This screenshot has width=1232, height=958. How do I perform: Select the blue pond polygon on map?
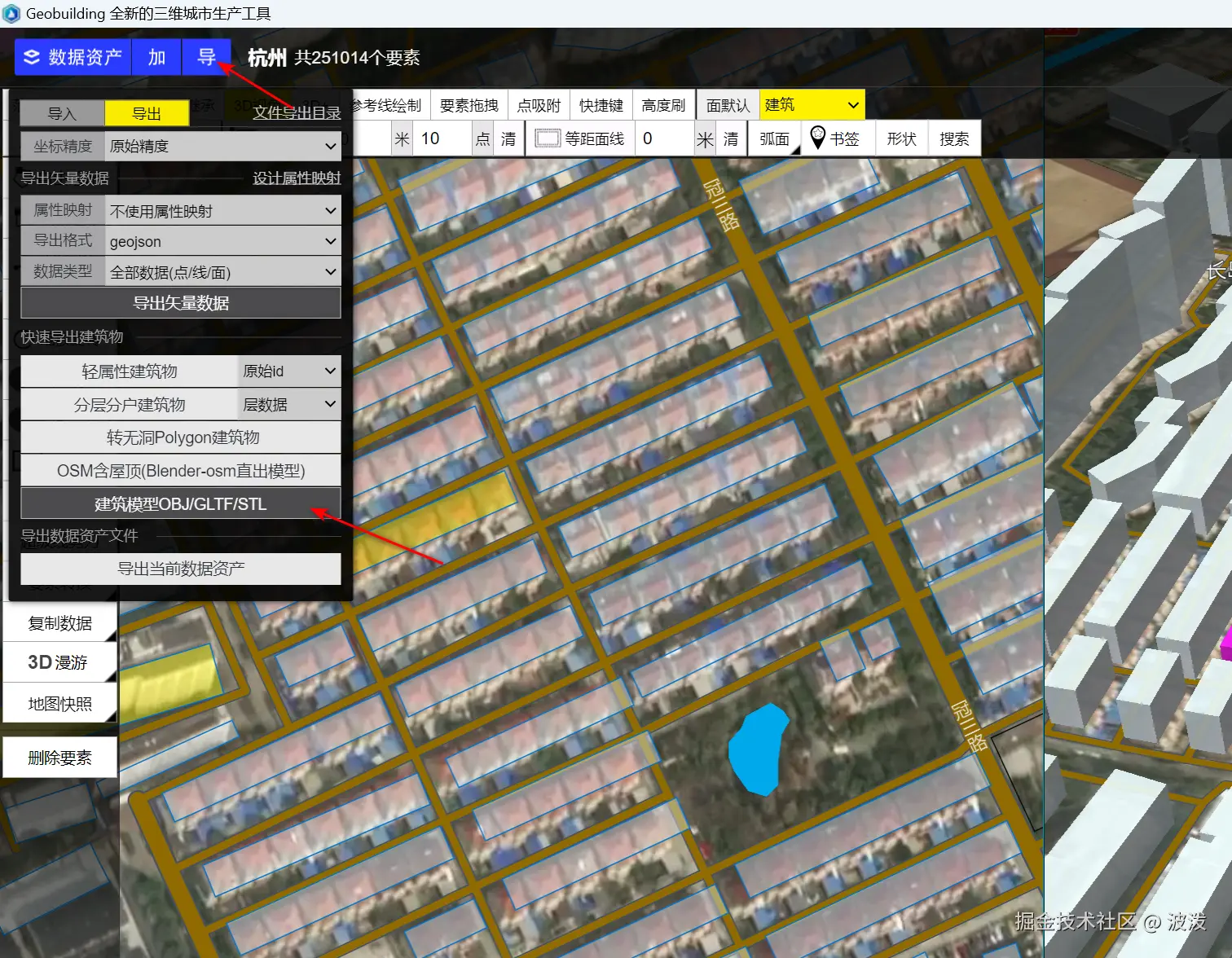(x=758, y=749)
